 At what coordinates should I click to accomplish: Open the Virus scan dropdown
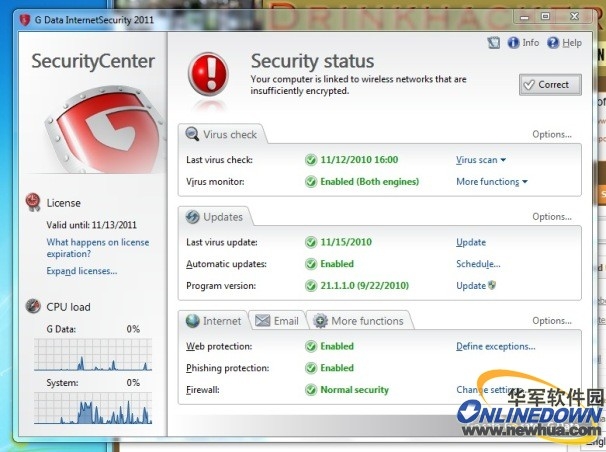(x=481, y=160)
